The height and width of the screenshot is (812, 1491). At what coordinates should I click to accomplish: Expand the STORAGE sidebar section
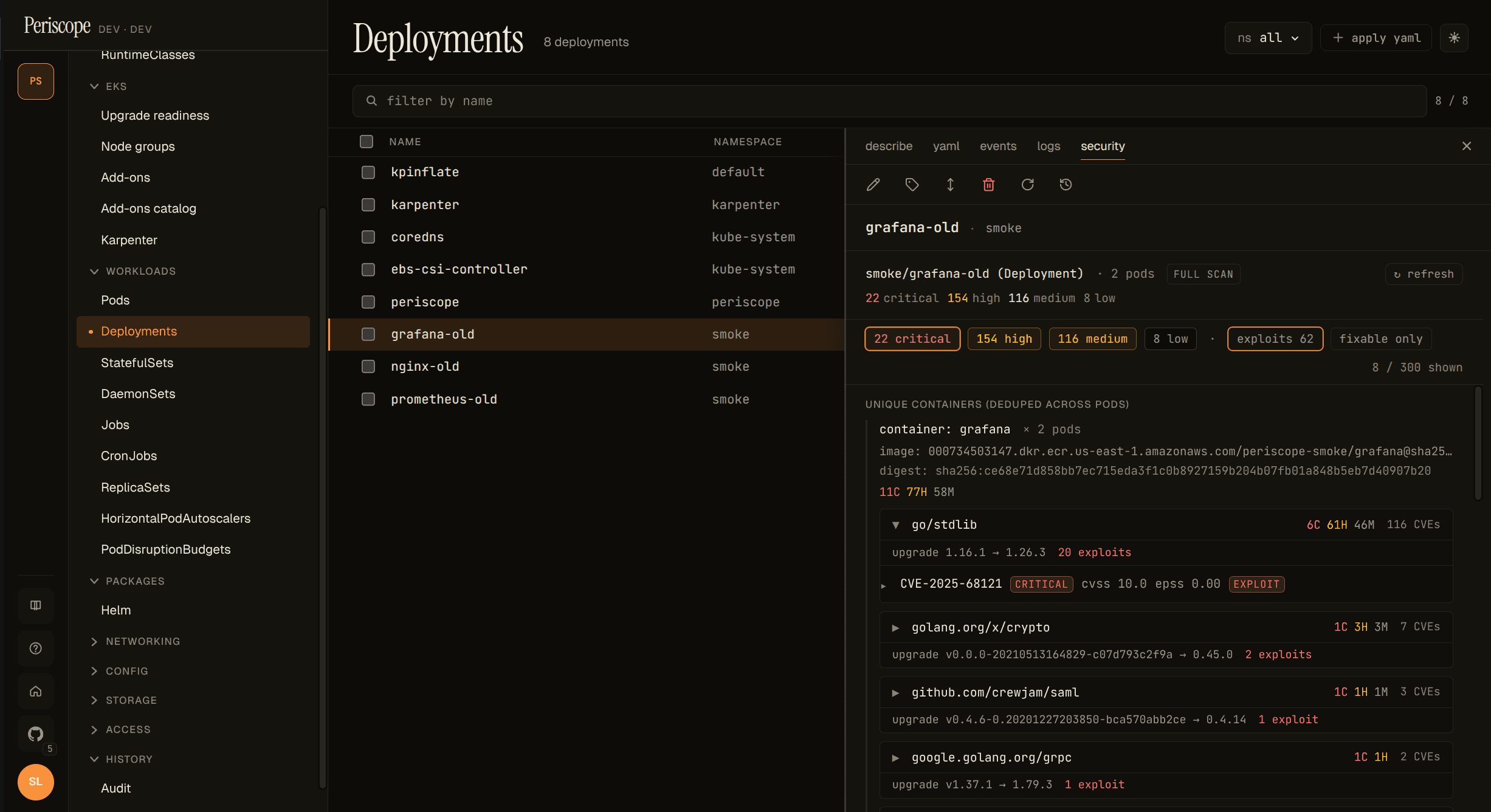(124, 700)
